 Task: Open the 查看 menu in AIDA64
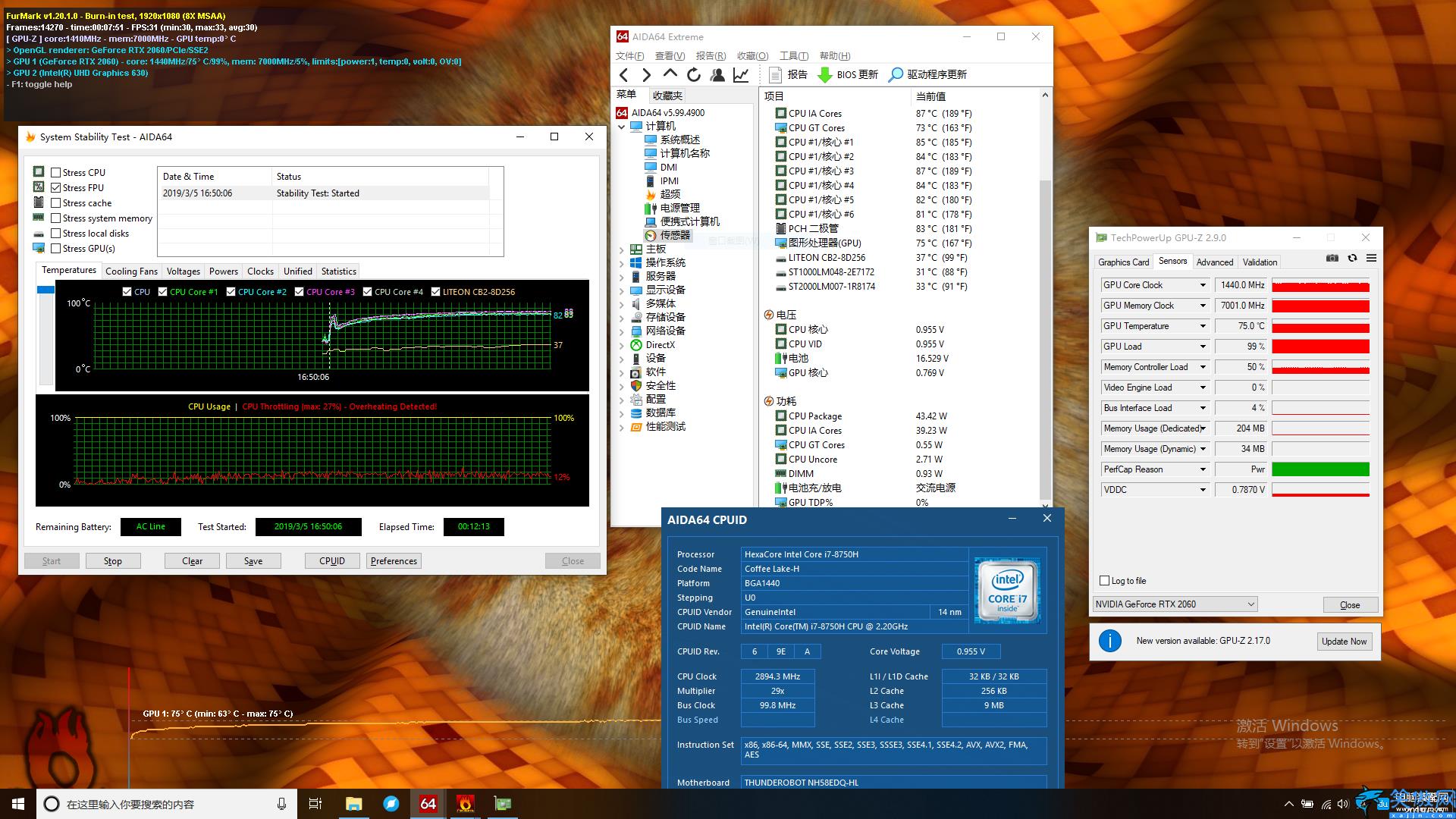point(669,55)
